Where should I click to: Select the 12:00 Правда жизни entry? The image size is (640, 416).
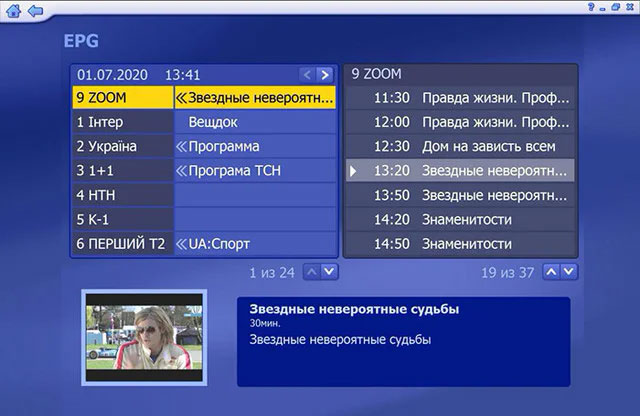click(460, 122)
